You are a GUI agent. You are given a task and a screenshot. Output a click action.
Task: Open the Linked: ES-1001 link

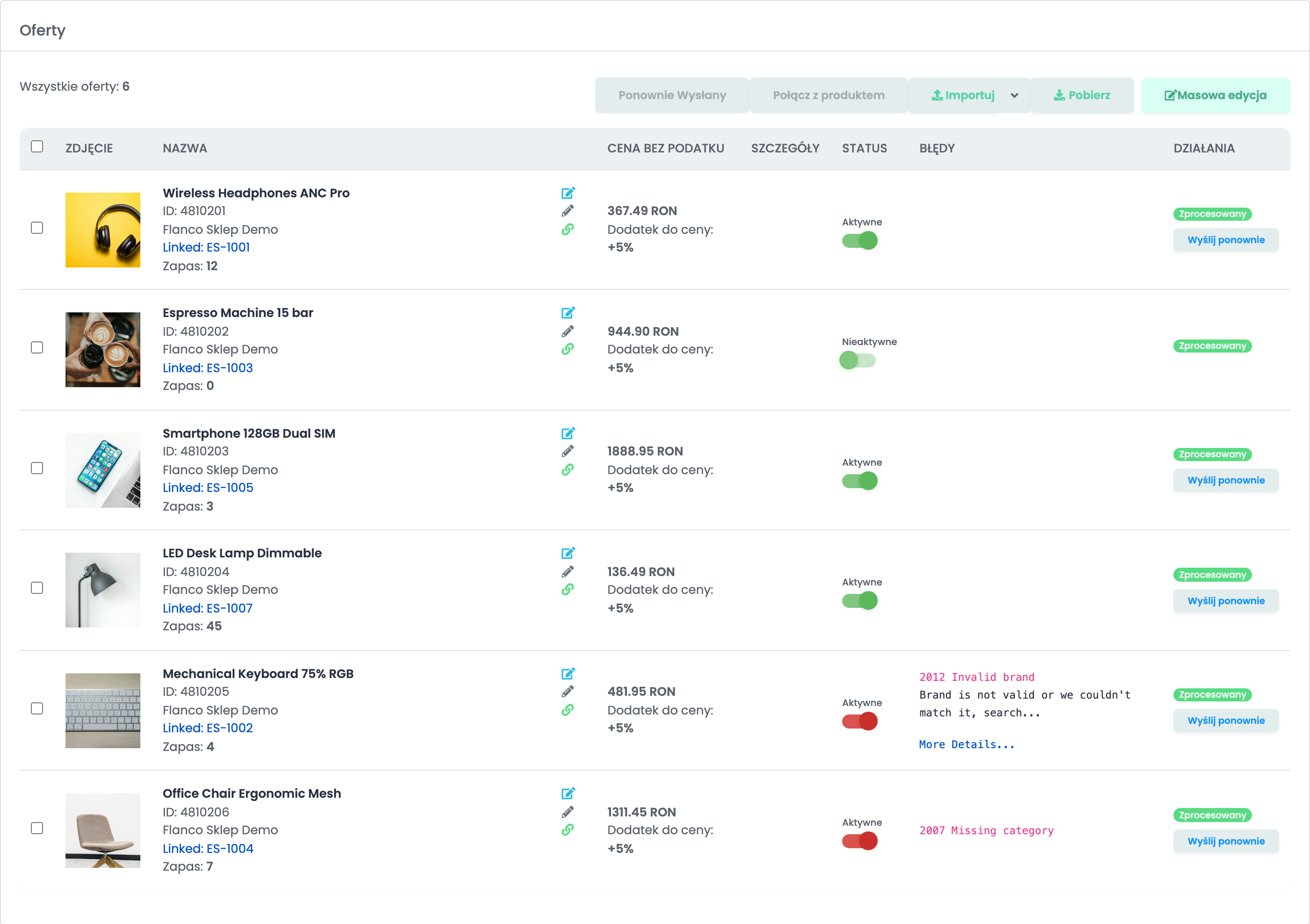(x=206, y=247)
